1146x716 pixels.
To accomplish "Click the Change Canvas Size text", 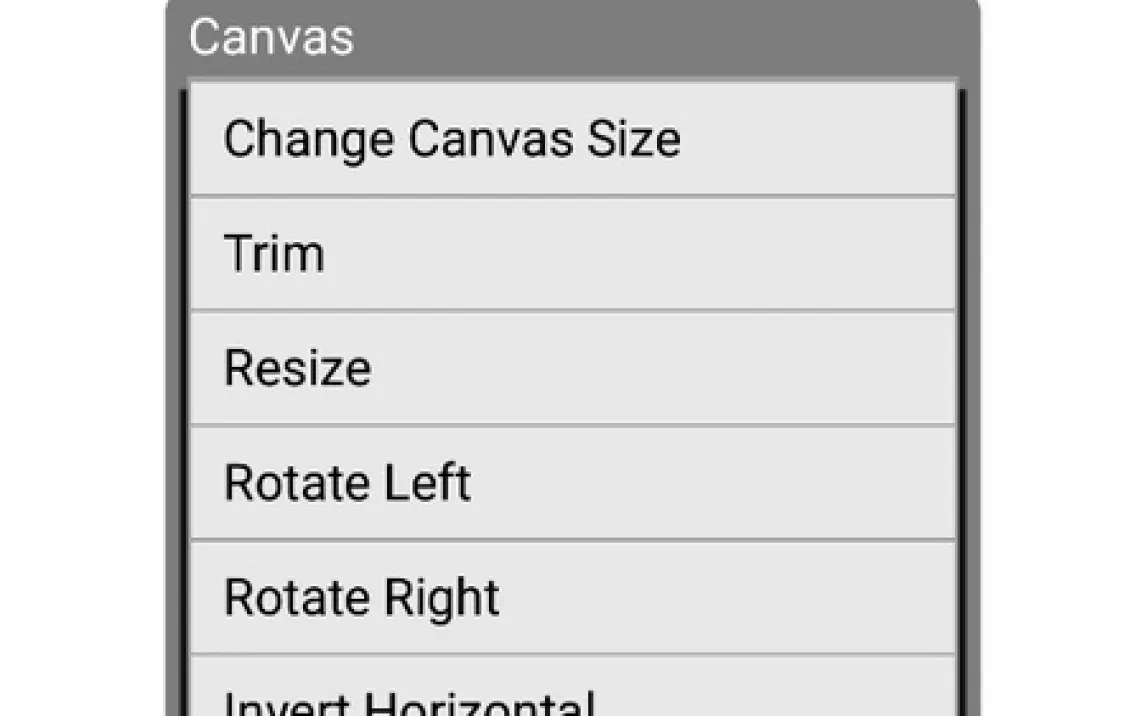I will pyautogui.click(x=452, y=140).
